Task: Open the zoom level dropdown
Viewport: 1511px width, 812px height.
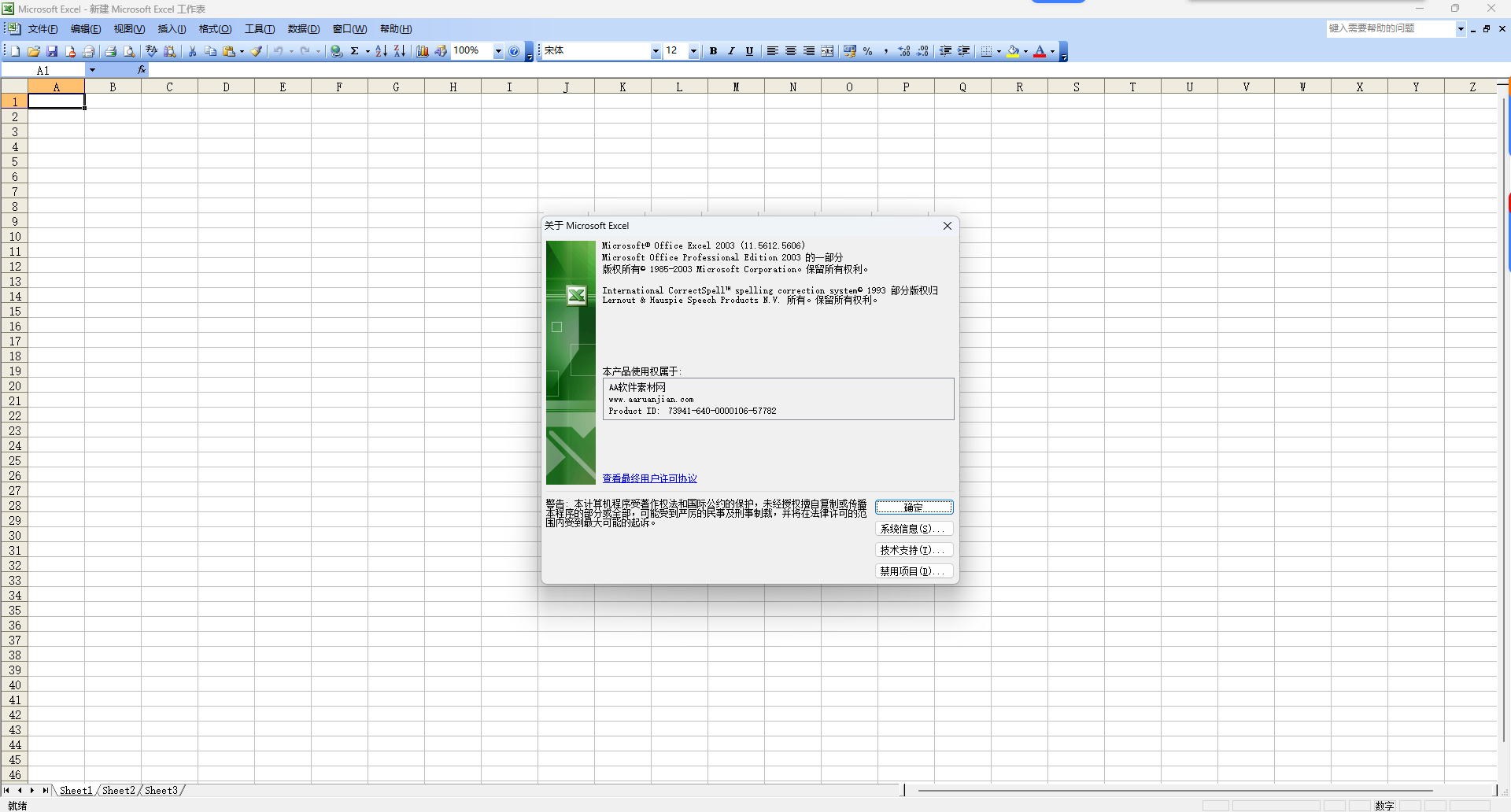Action: coord(498,51)
